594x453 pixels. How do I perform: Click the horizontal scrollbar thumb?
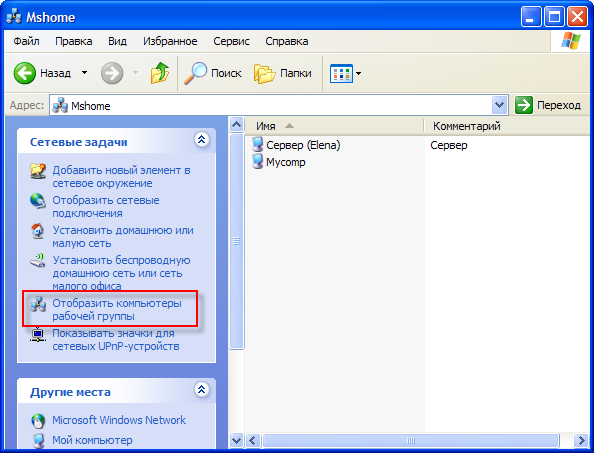coord(411,441)
